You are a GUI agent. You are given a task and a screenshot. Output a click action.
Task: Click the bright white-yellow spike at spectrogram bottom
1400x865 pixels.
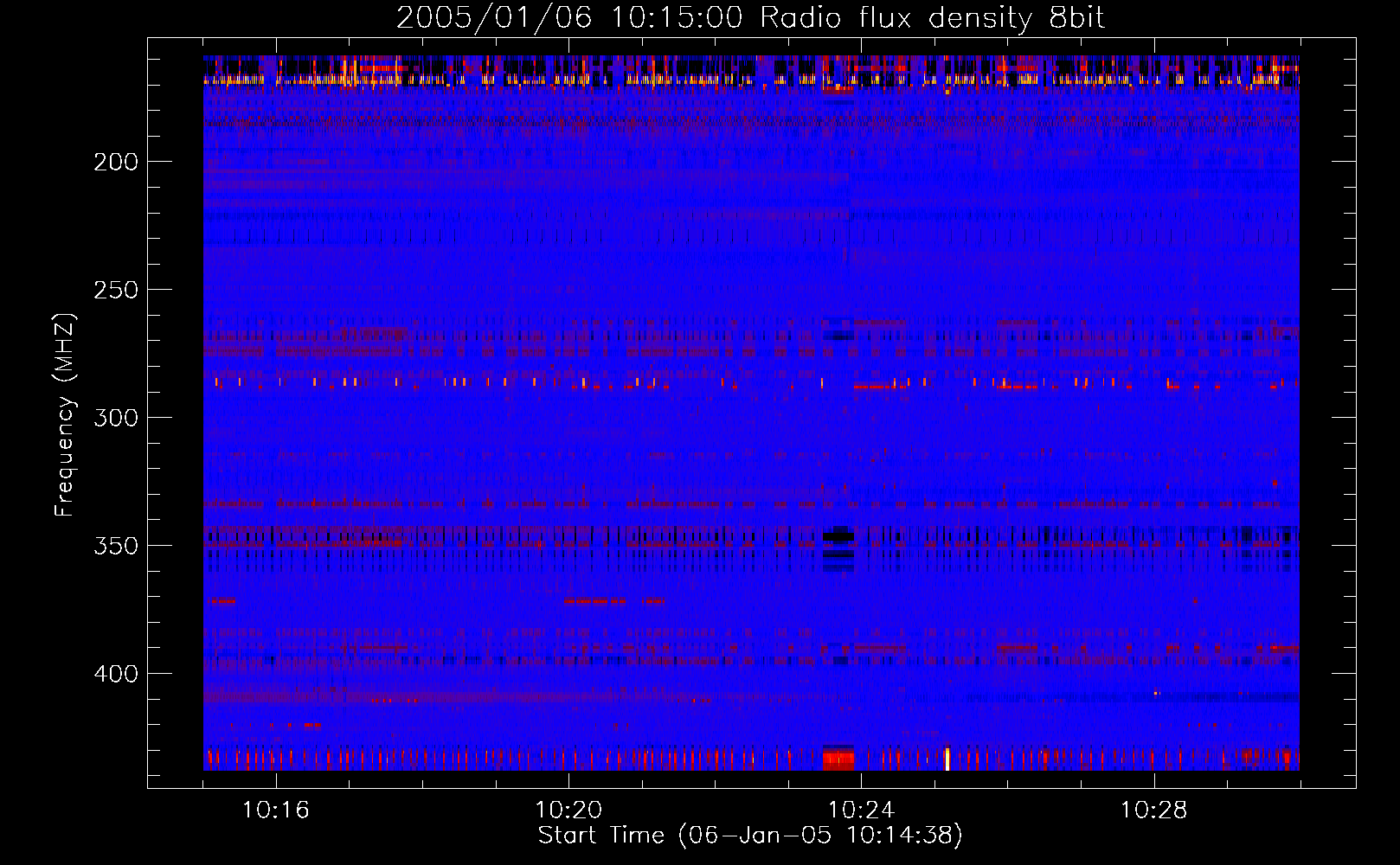click(x=947, y=759)
